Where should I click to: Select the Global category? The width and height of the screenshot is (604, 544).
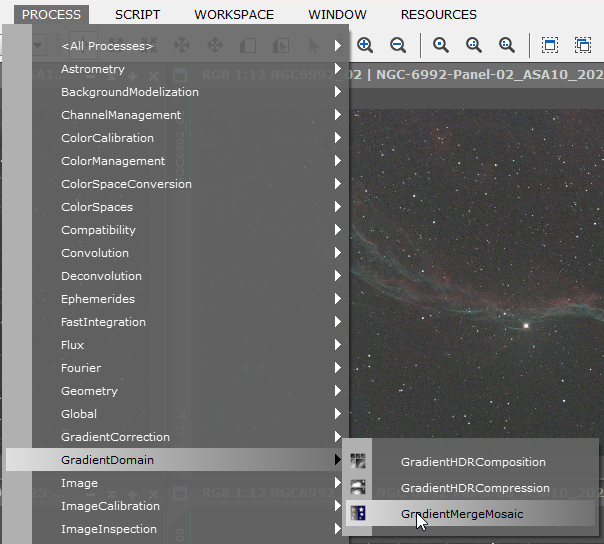point(175,414)
